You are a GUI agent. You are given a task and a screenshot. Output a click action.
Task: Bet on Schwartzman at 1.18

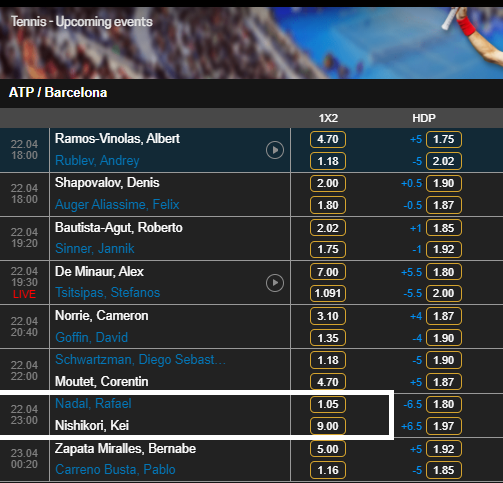(328, 360)
